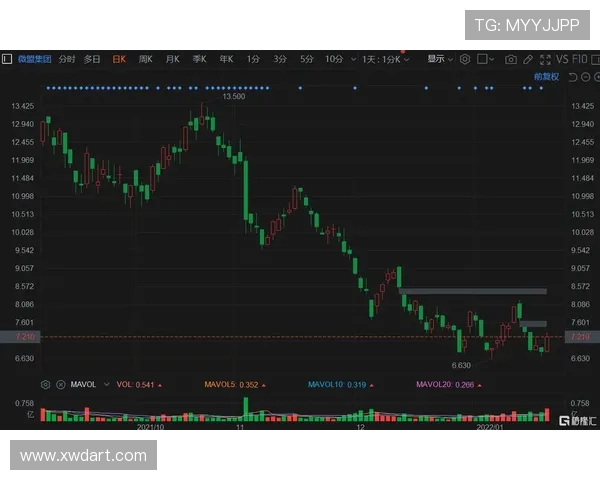Switch to the 1分 minute chart

(x=253, y=59)
